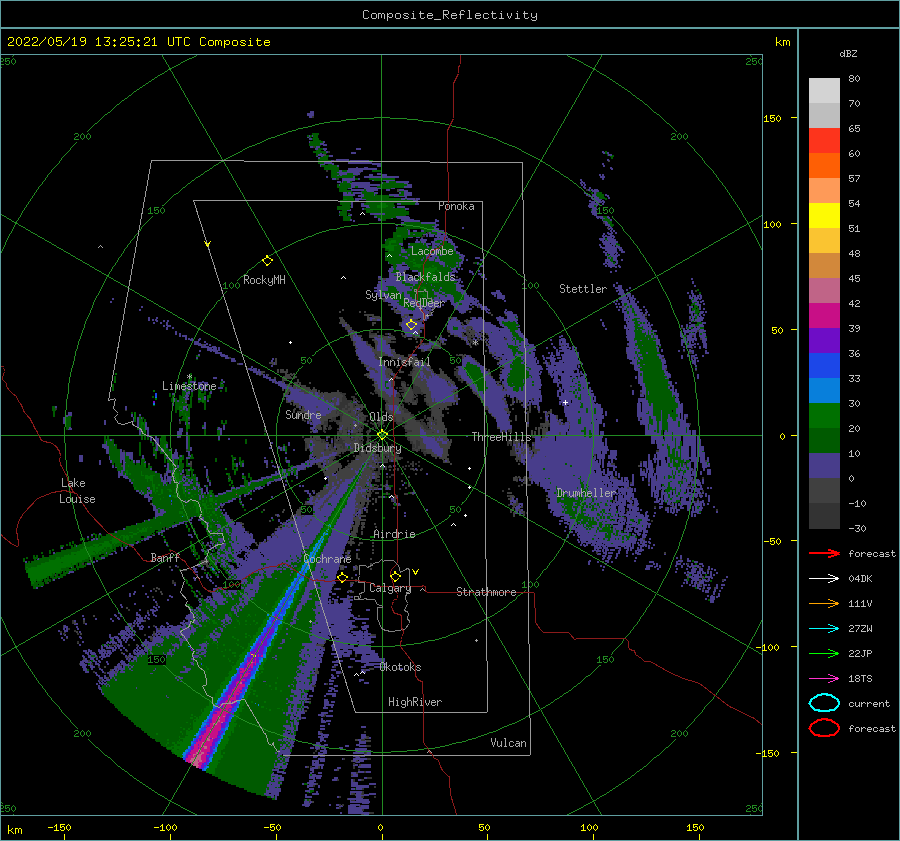Click the blue 36 dBZ color swatch
This screenshot has height=841, width=900.
824,365
